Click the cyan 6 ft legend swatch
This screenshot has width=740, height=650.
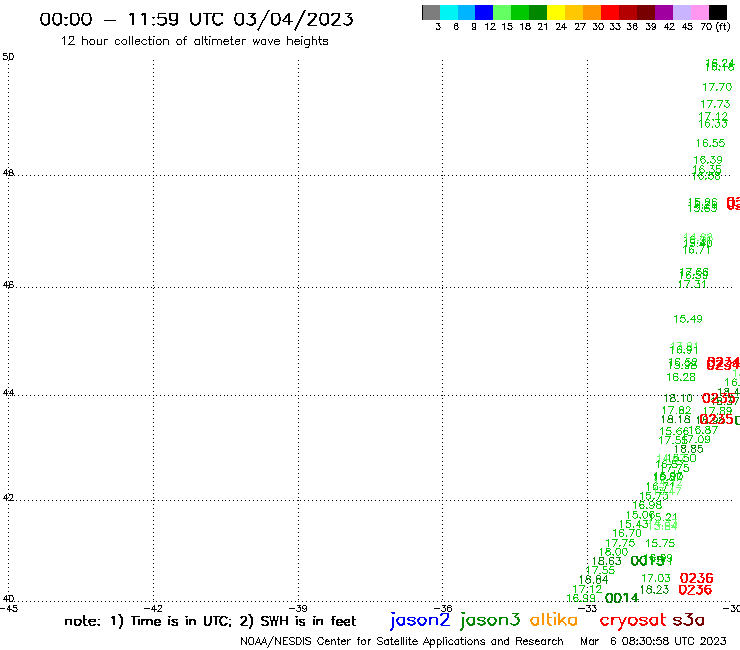[x=449, y=13]
